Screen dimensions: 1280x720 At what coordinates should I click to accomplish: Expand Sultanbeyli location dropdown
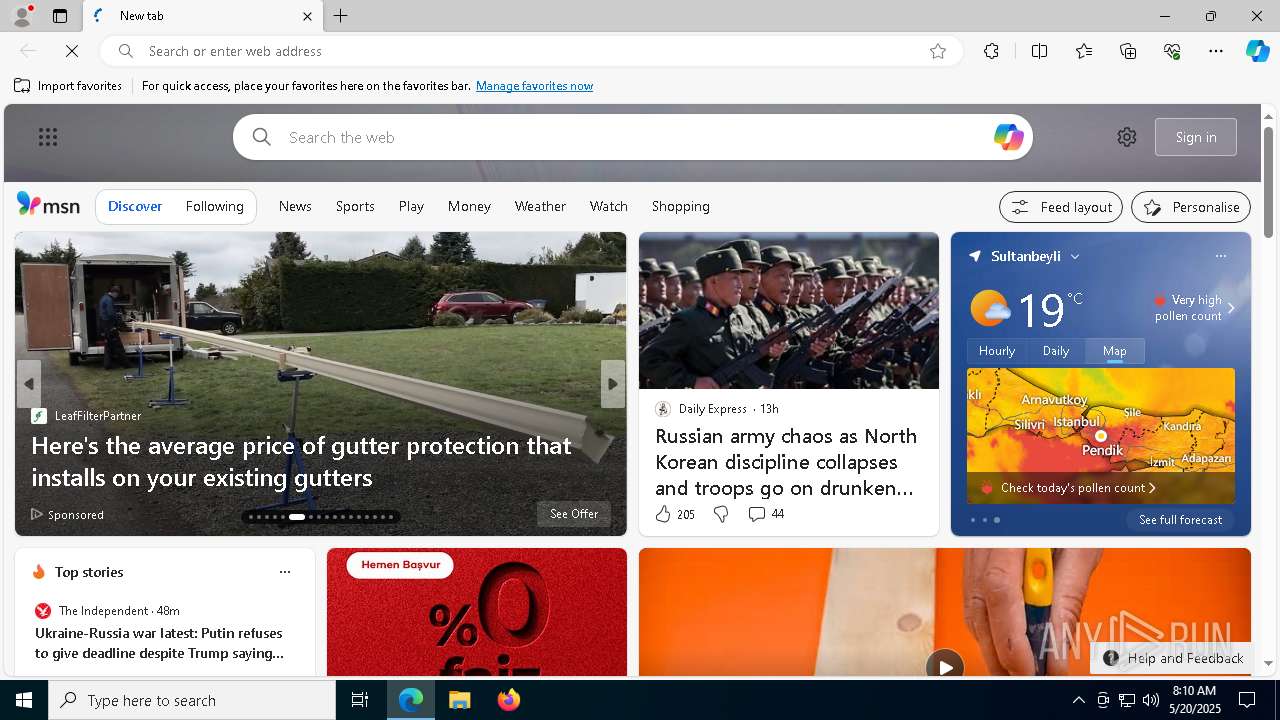tap(1075, 257)
